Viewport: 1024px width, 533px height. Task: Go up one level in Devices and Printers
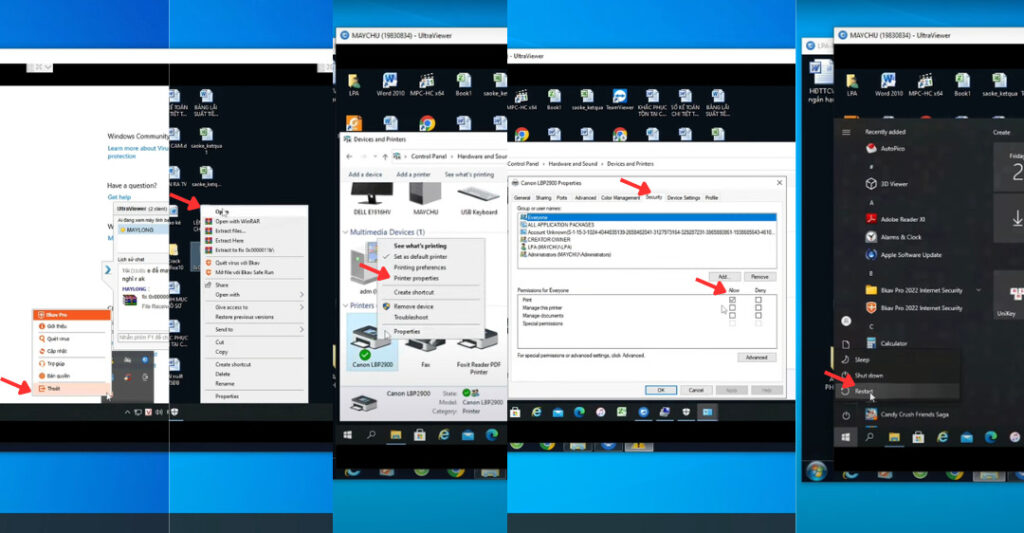coord(385,156)
